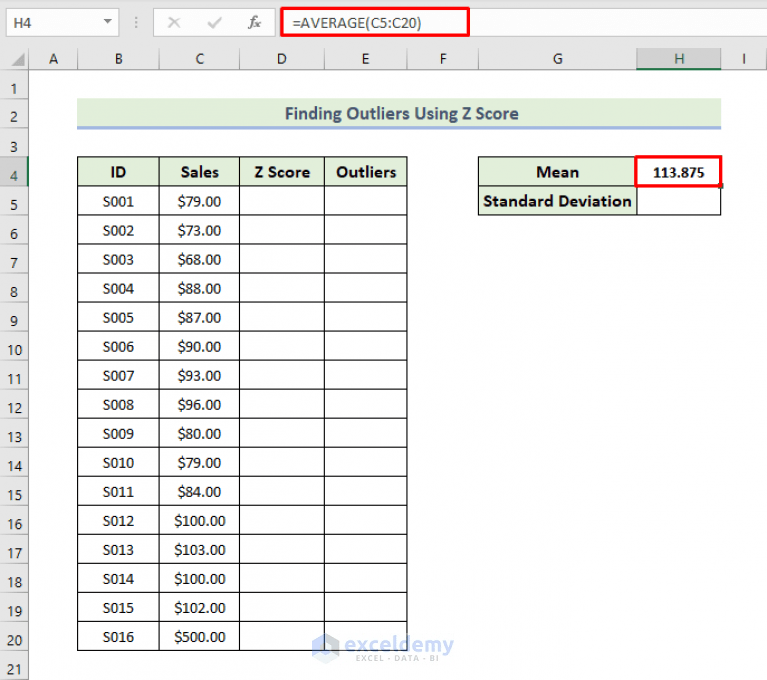
Task: Select the sales value $93.00
Action: (200, 375)
